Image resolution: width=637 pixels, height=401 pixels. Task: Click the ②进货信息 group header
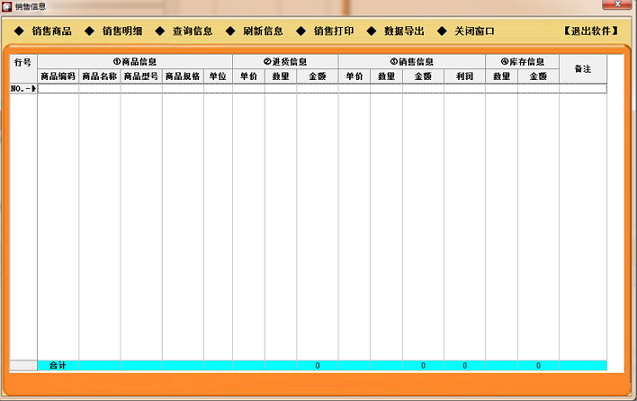pyautogui.click(x=285, y=62)
